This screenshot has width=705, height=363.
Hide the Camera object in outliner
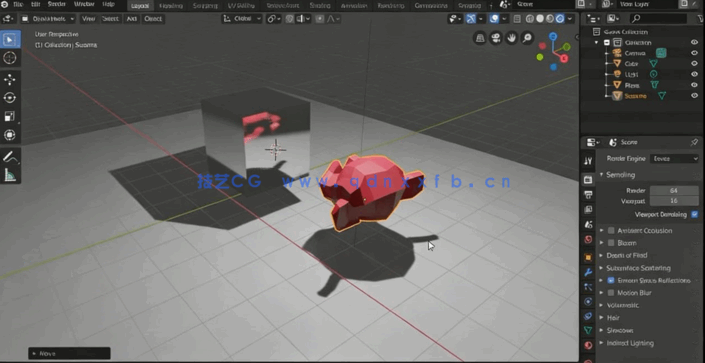pos(694,53)
